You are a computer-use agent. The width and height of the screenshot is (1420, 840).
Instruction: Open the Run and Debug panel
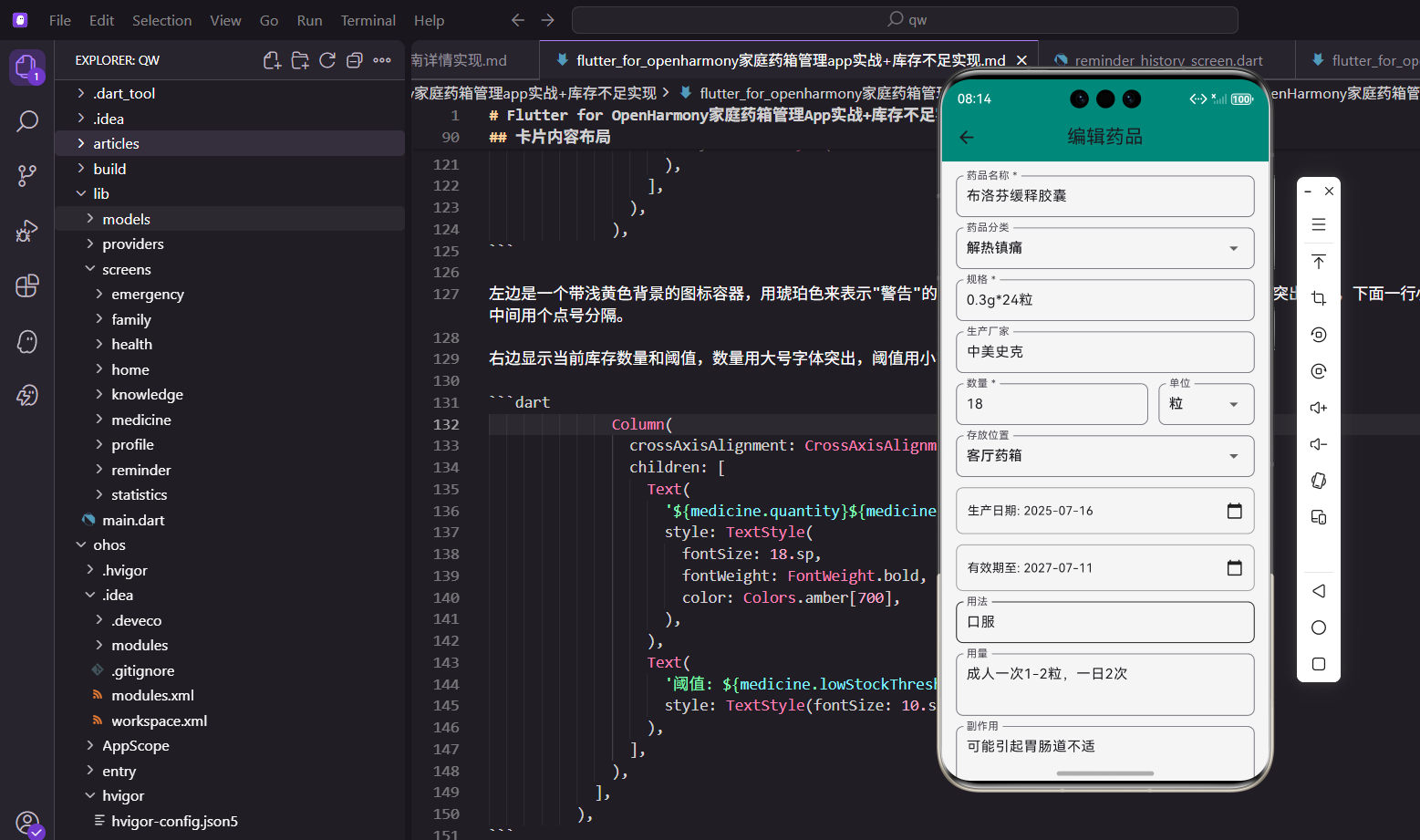click(x=27, y=231)
